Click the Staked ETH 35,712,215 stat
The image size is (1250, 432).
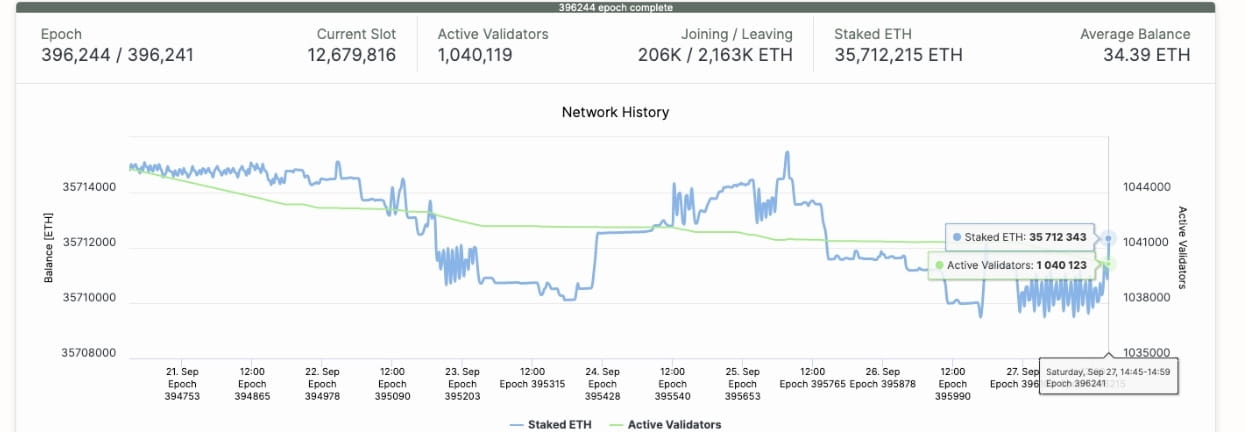[x=898, y=45]
